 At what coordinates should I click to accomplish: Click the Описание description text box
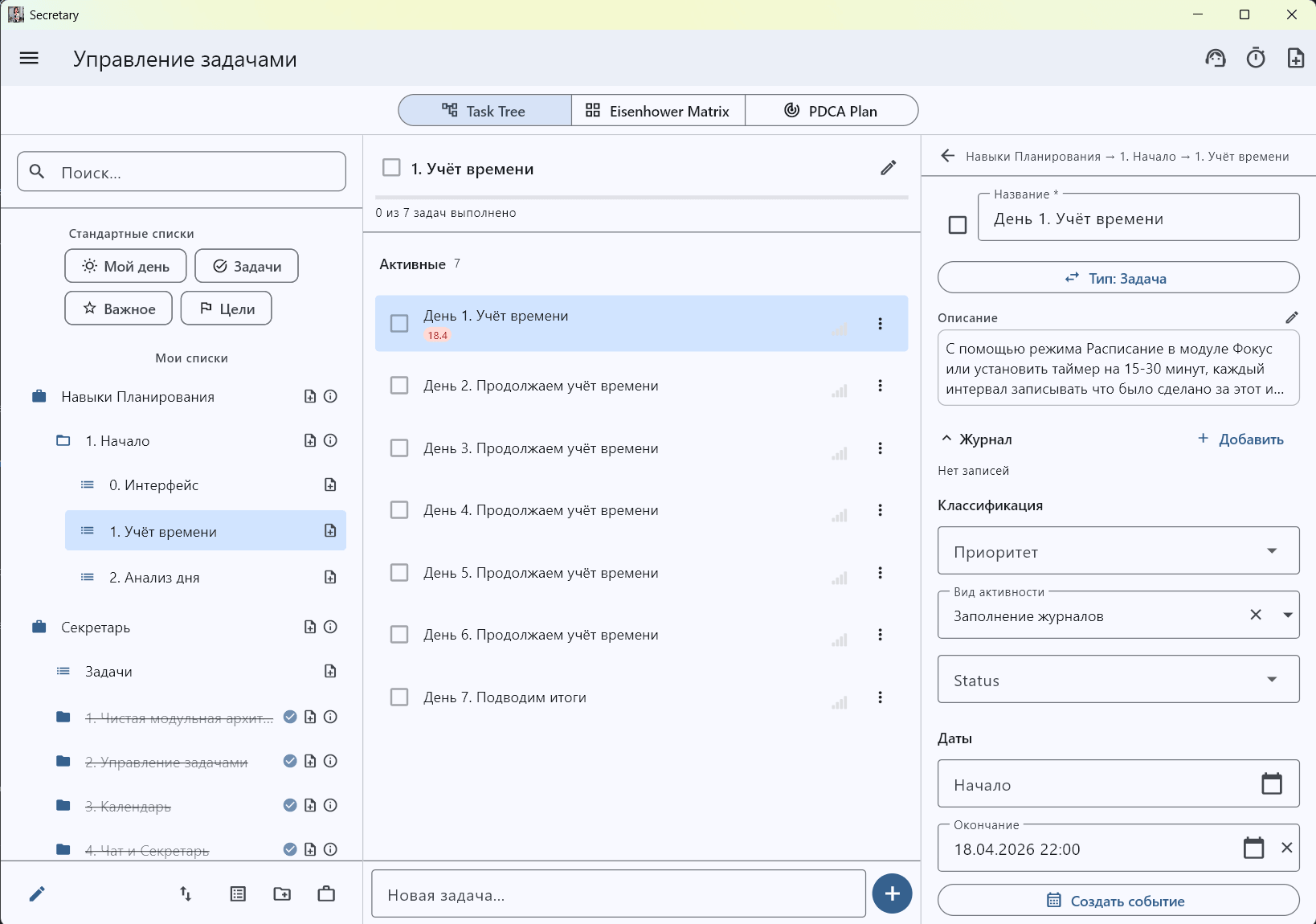(1118, 369)
